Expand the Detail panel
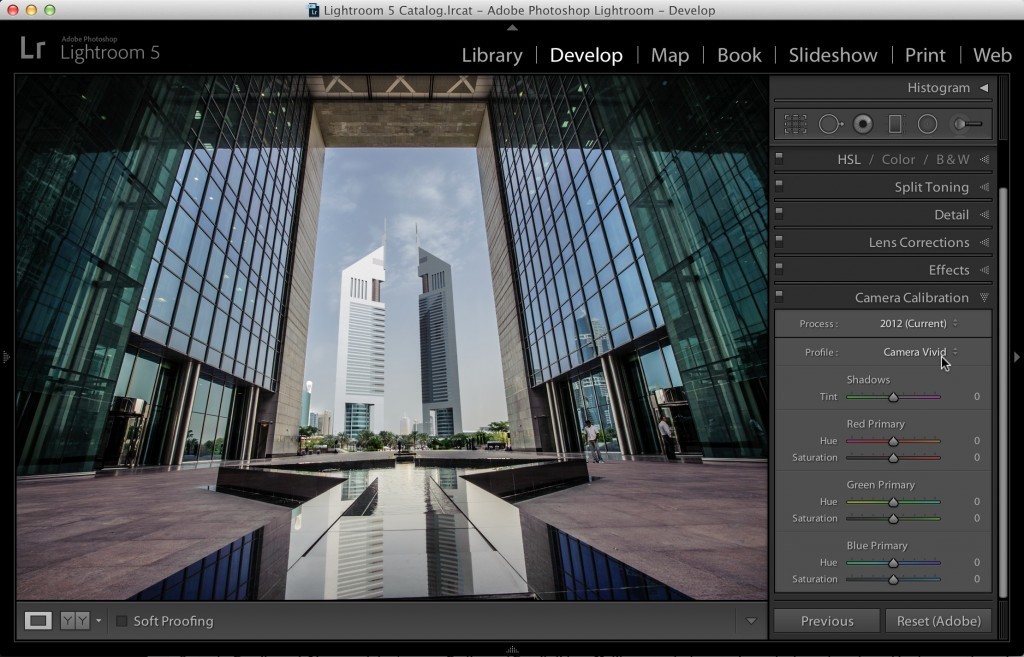 point(984,215)
